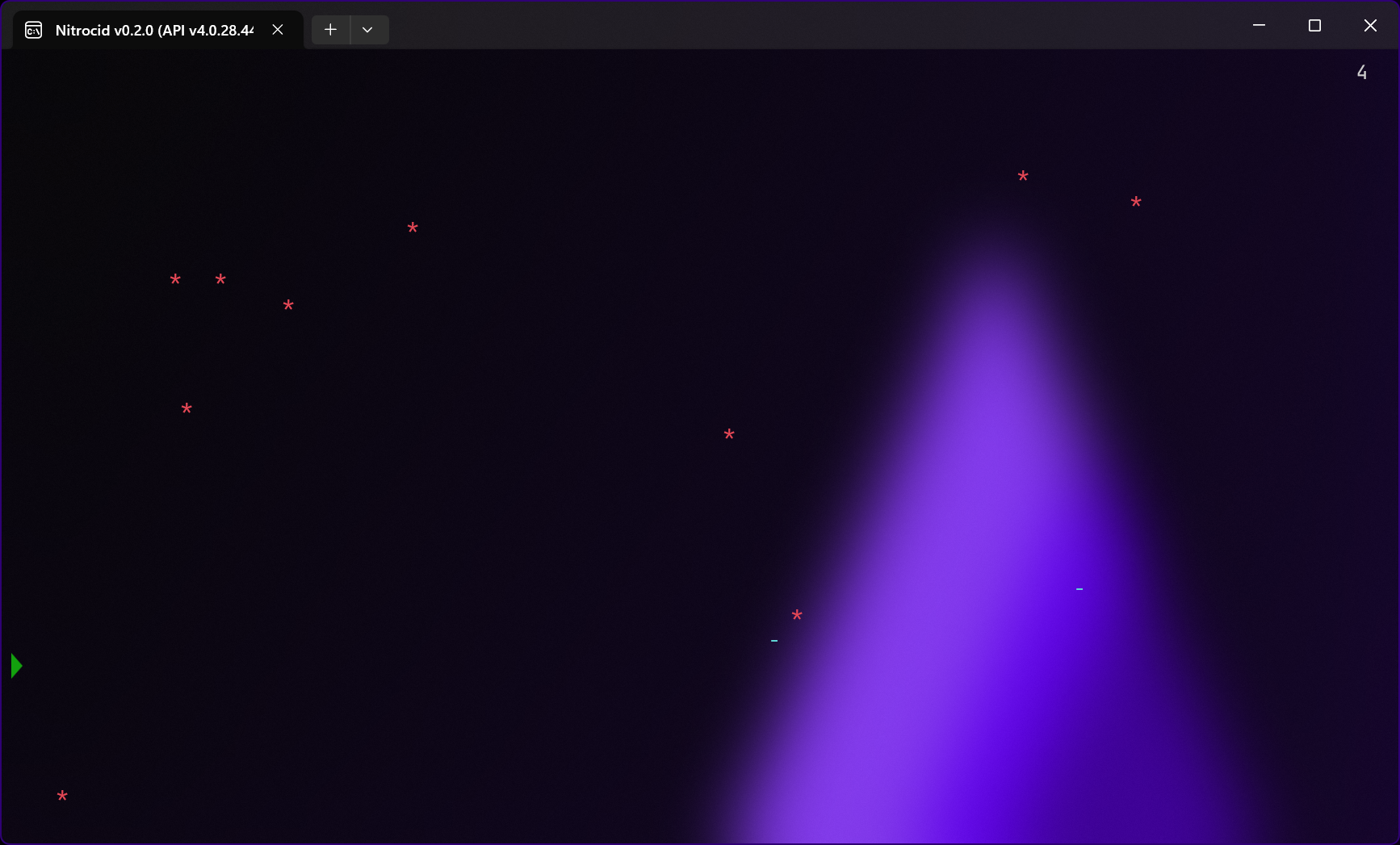This screenshot has width=1400, height=845.
Task: Click the red asterisk nearest the score counter
Action: coord(1136,203)
